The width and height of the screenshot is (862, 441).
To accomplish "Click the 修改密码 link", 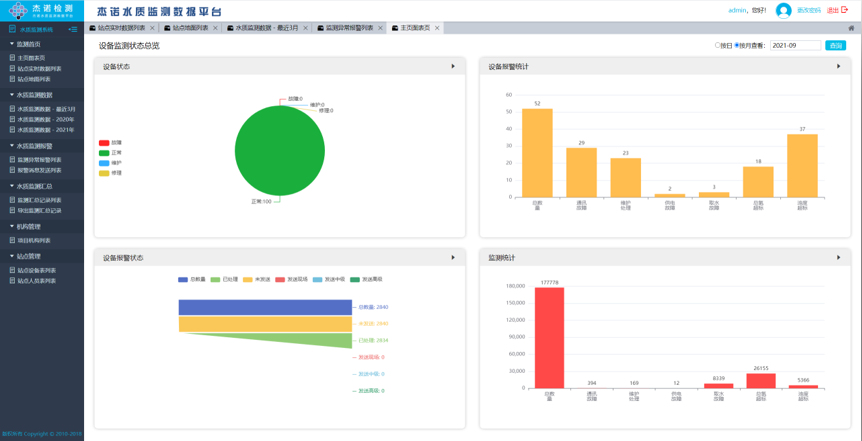I will pyautogui.click(x=808, y=10).
